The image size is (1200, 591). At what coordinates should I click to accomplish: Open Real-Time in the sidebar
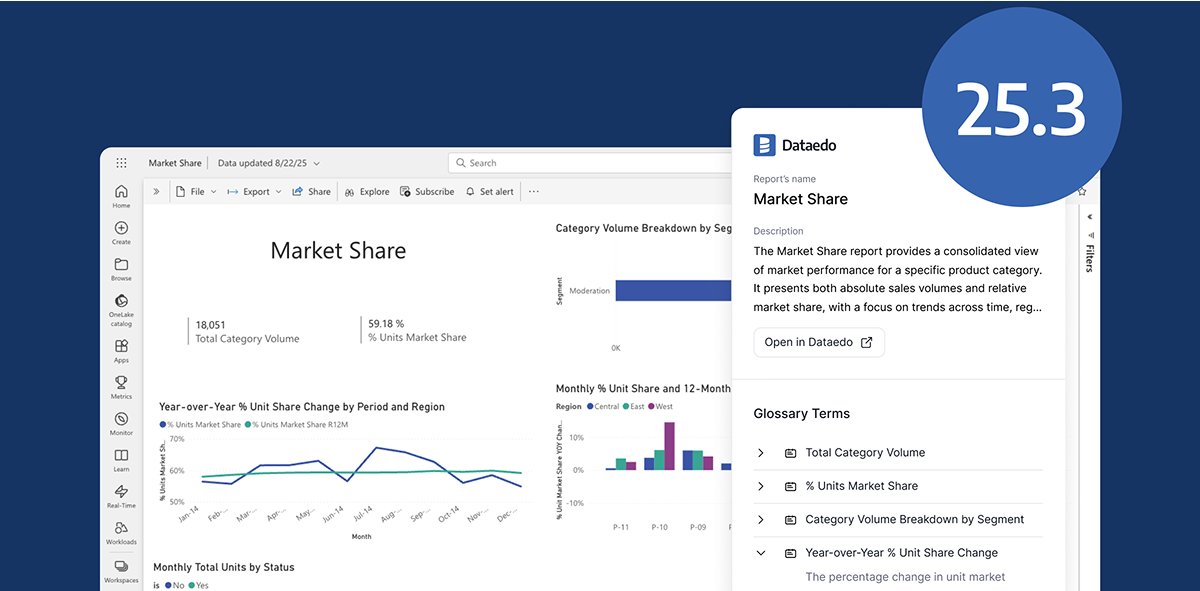point(121,496)
